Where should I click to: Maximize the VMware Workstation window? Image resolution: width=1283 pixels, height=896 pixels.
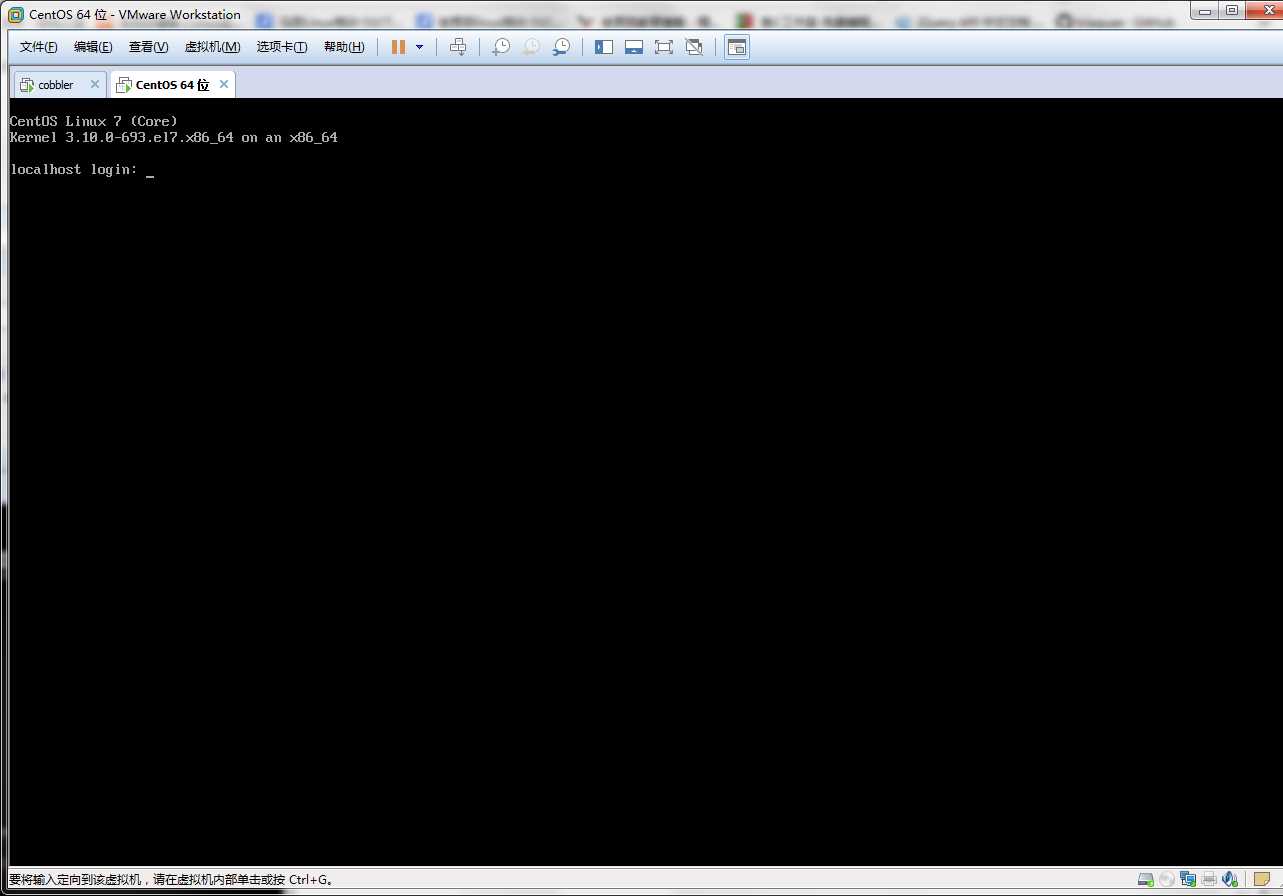click(x=1231, y=9)
